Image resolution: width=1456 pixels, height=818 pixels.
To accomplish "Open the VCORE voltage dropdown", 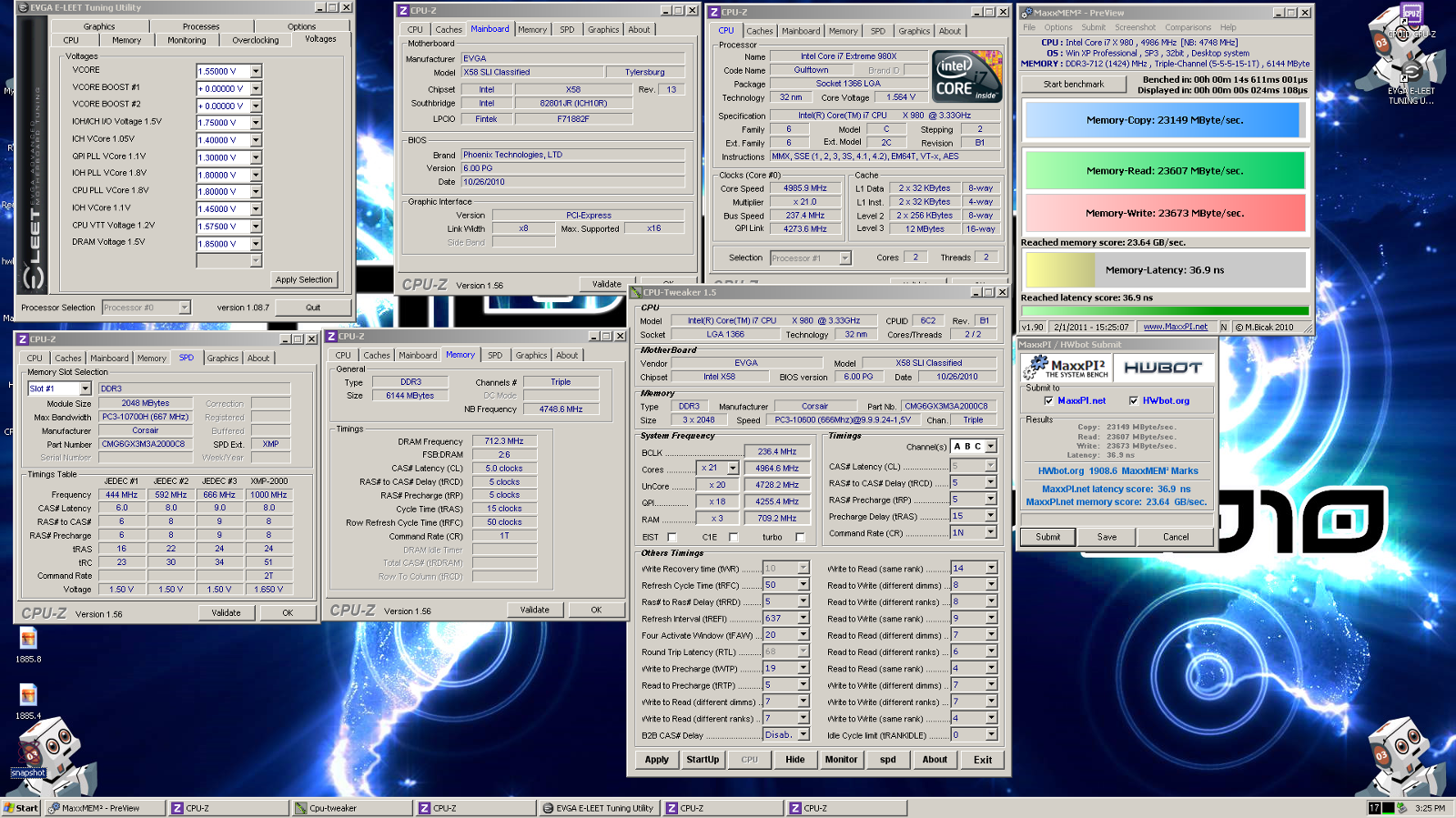I will (256, 71).
